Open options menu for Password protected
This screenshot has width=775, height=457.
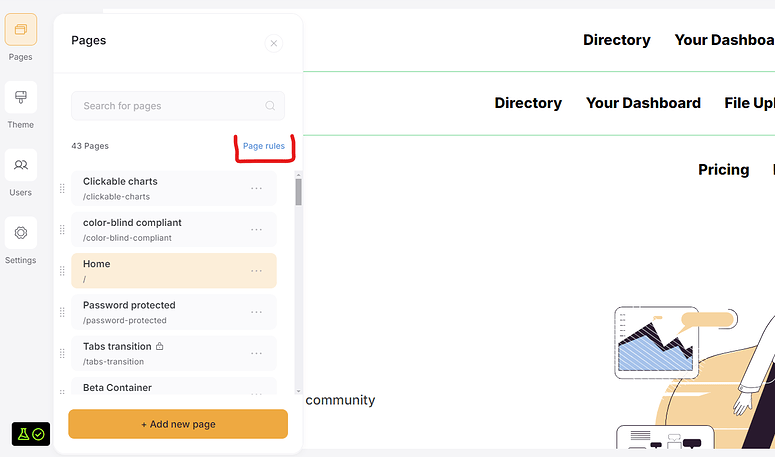(256, 312)
